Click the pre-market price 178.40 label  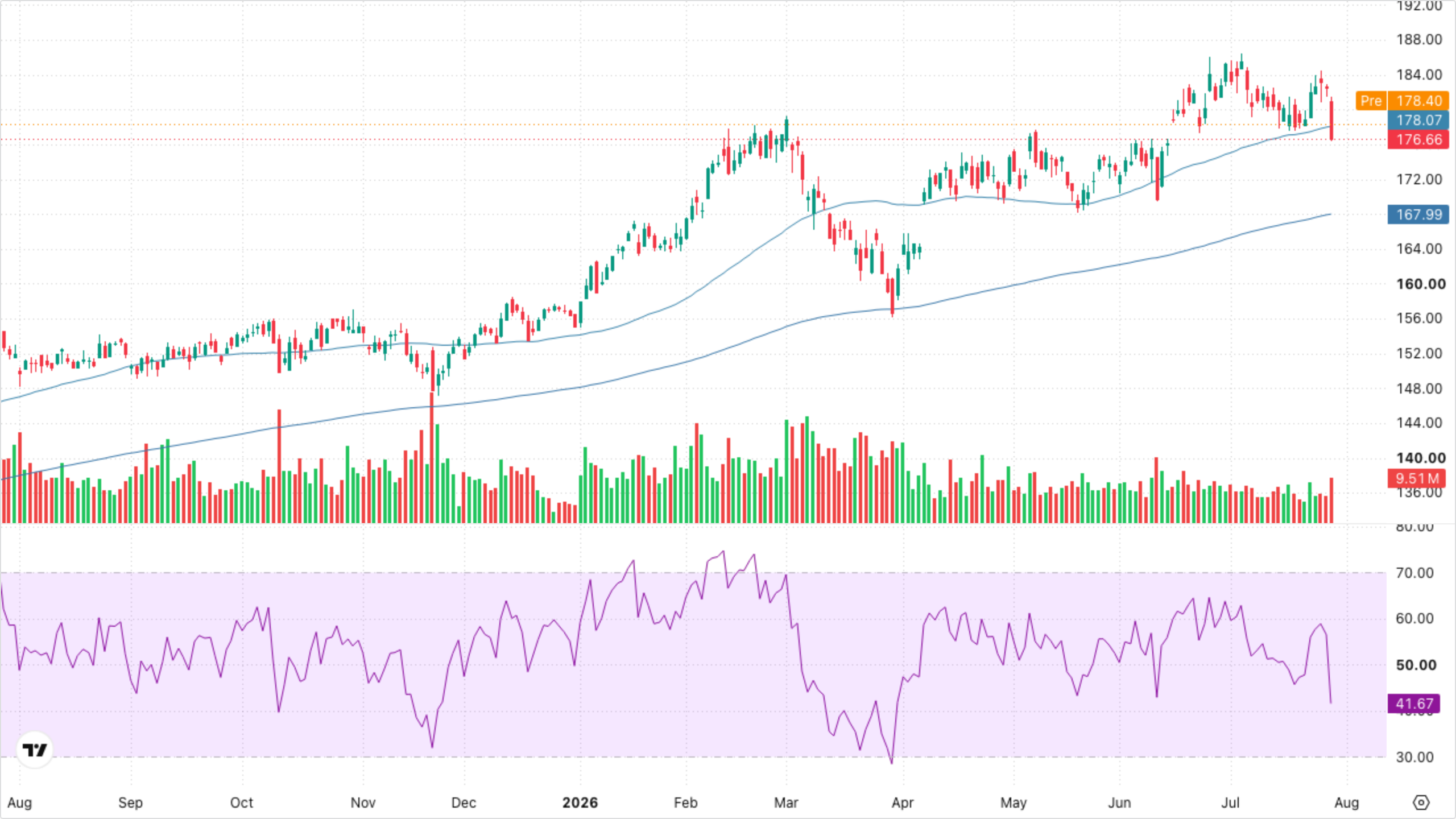1418,101
